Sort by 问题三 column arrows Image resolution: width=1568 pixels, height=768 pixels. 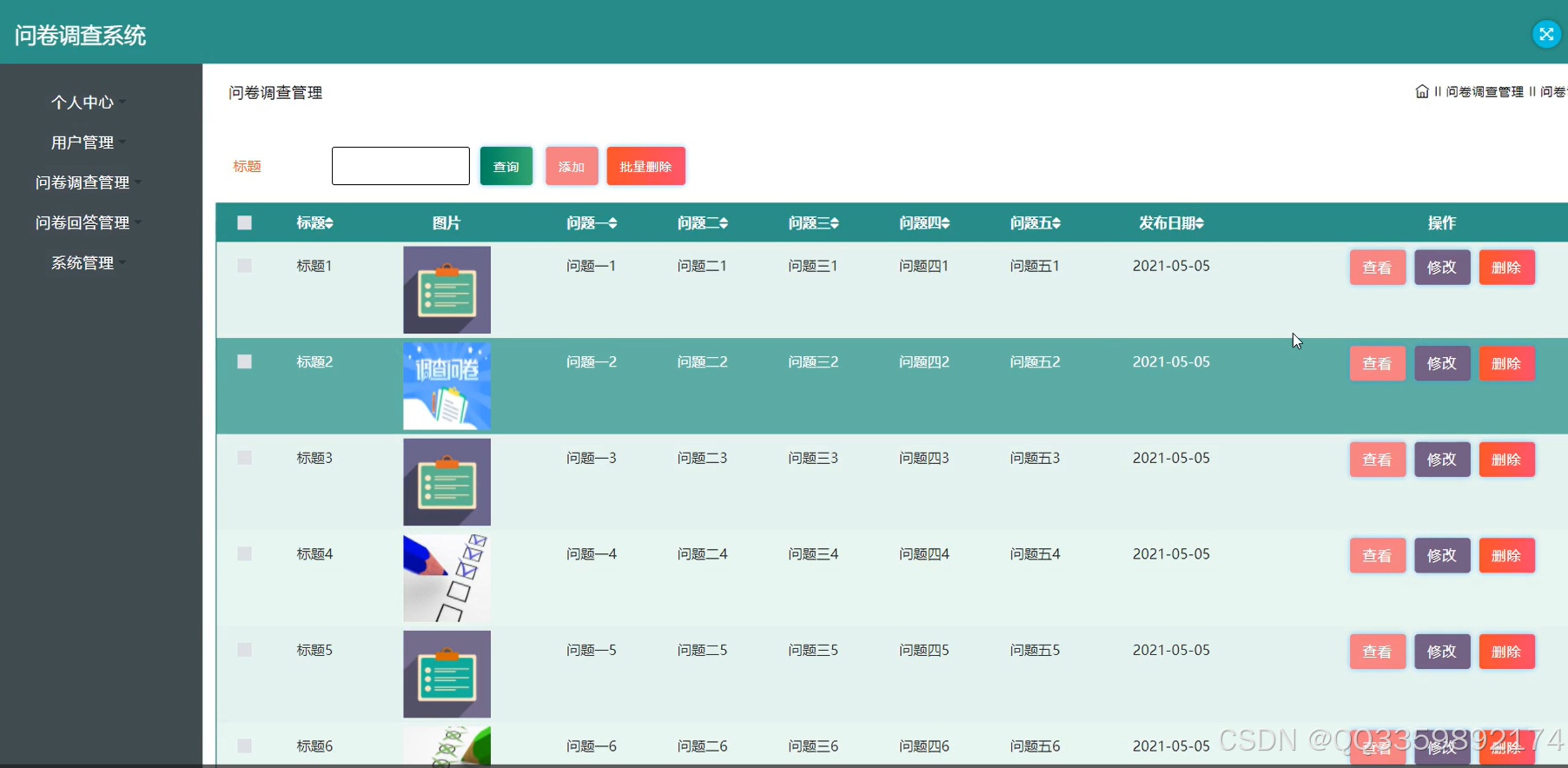[x=835, y=223]
